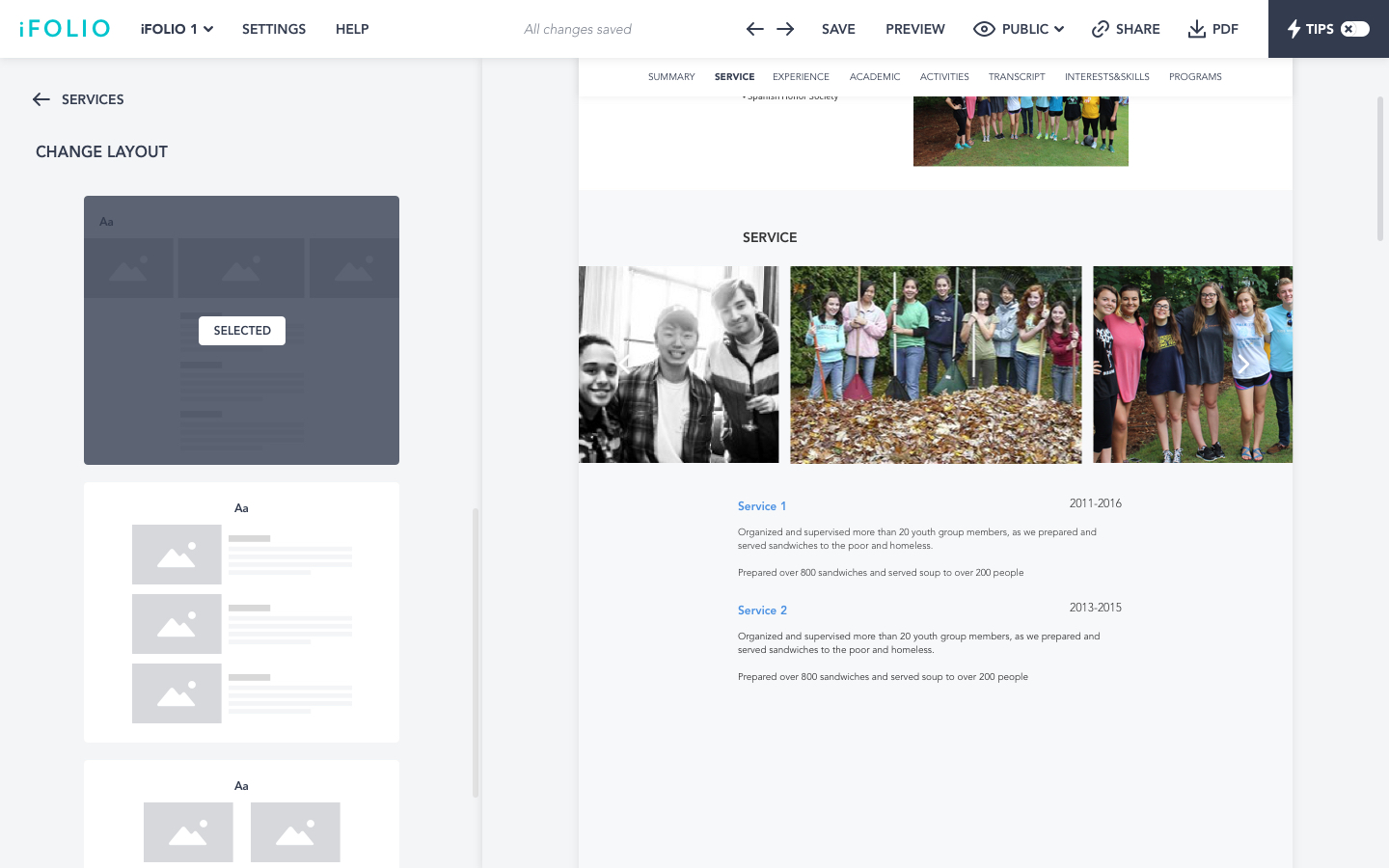
Task: Select the stacked image-list layout thumbnail
Action: pos(241,612)
